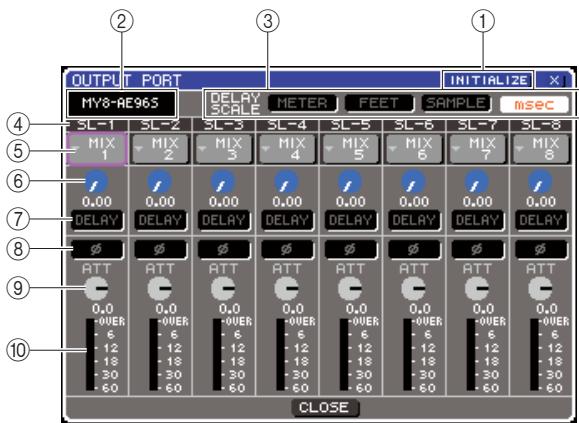The height and width of the screenshot is (423, 579).
Task: Select the ATT knob for SL-3
Action: (223, 288)
